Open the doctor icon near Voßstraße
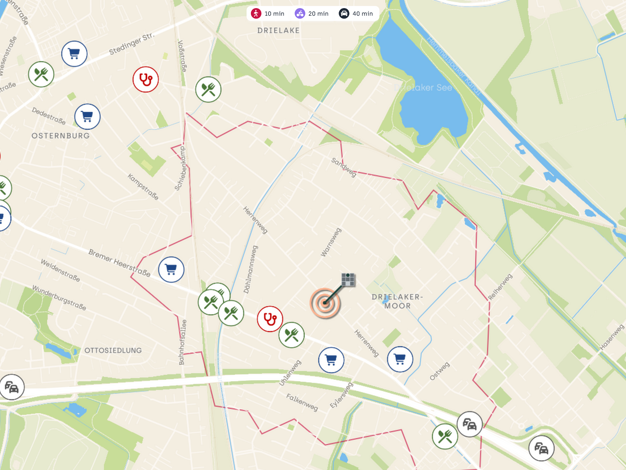Screen dimensions: 626x470 (146, 79)
